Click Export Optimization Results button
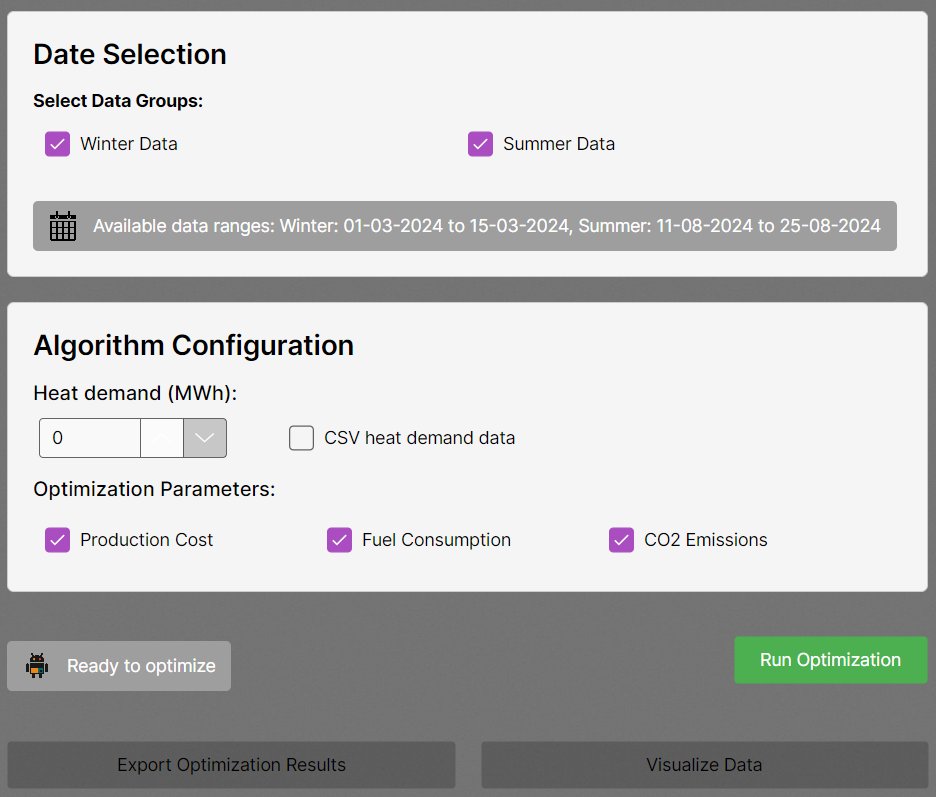This screenshot has height=797, width=936. click(231, 765)
